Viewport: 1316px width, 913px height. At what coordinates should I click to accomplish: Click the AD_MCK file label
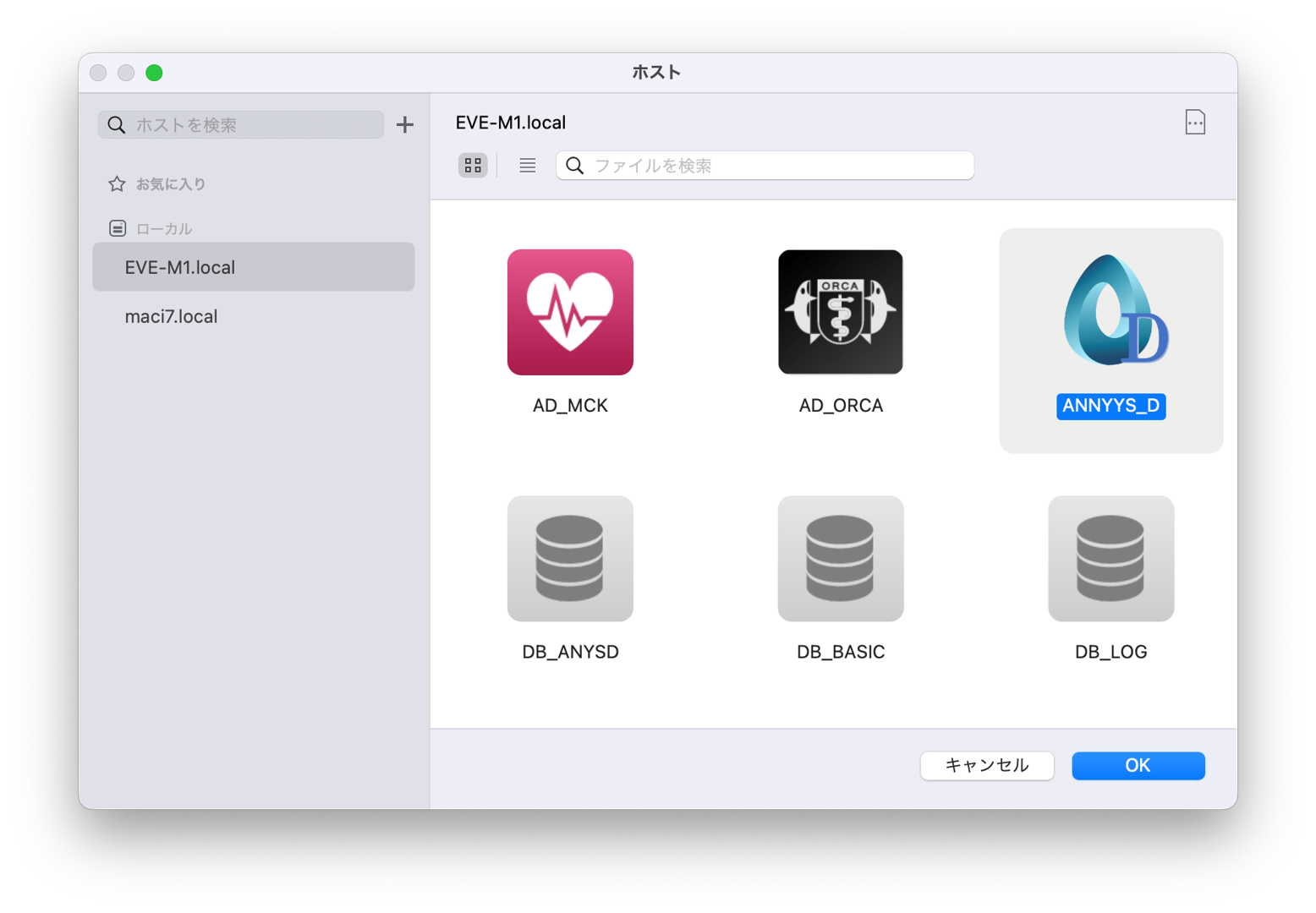point(570,406)
